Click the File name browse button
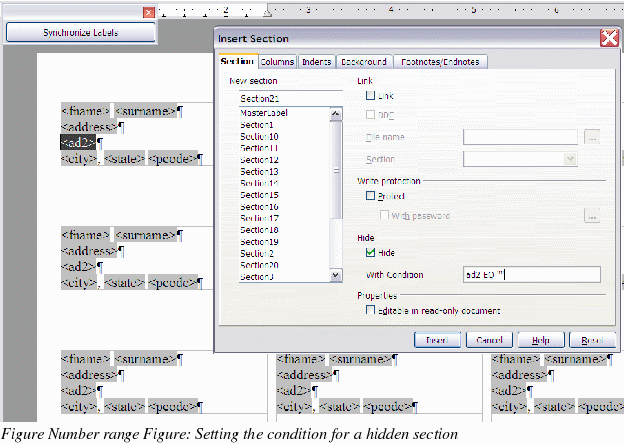This screenshot has width=625, height=445. [x=592, y=137]
